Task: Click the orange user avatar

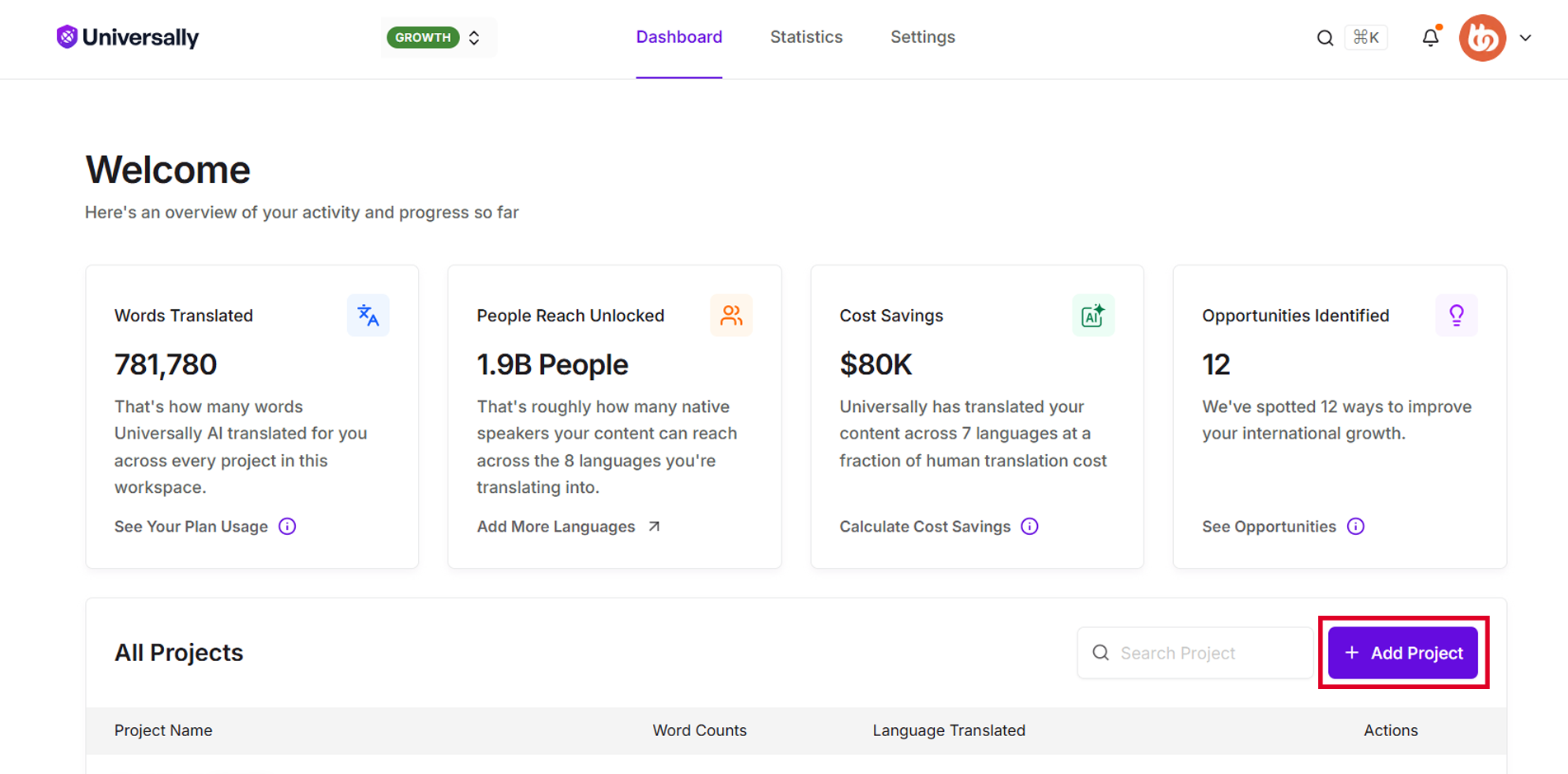Action: tap(1482, 38)
